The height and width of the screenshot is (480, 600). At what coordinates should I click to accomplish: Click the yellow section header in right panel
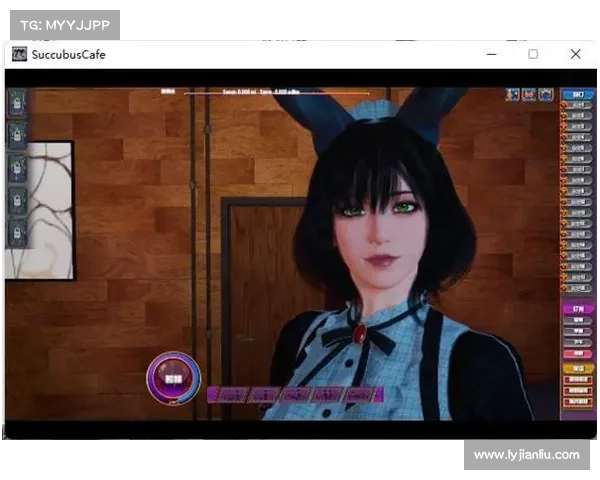coord(578,369)
